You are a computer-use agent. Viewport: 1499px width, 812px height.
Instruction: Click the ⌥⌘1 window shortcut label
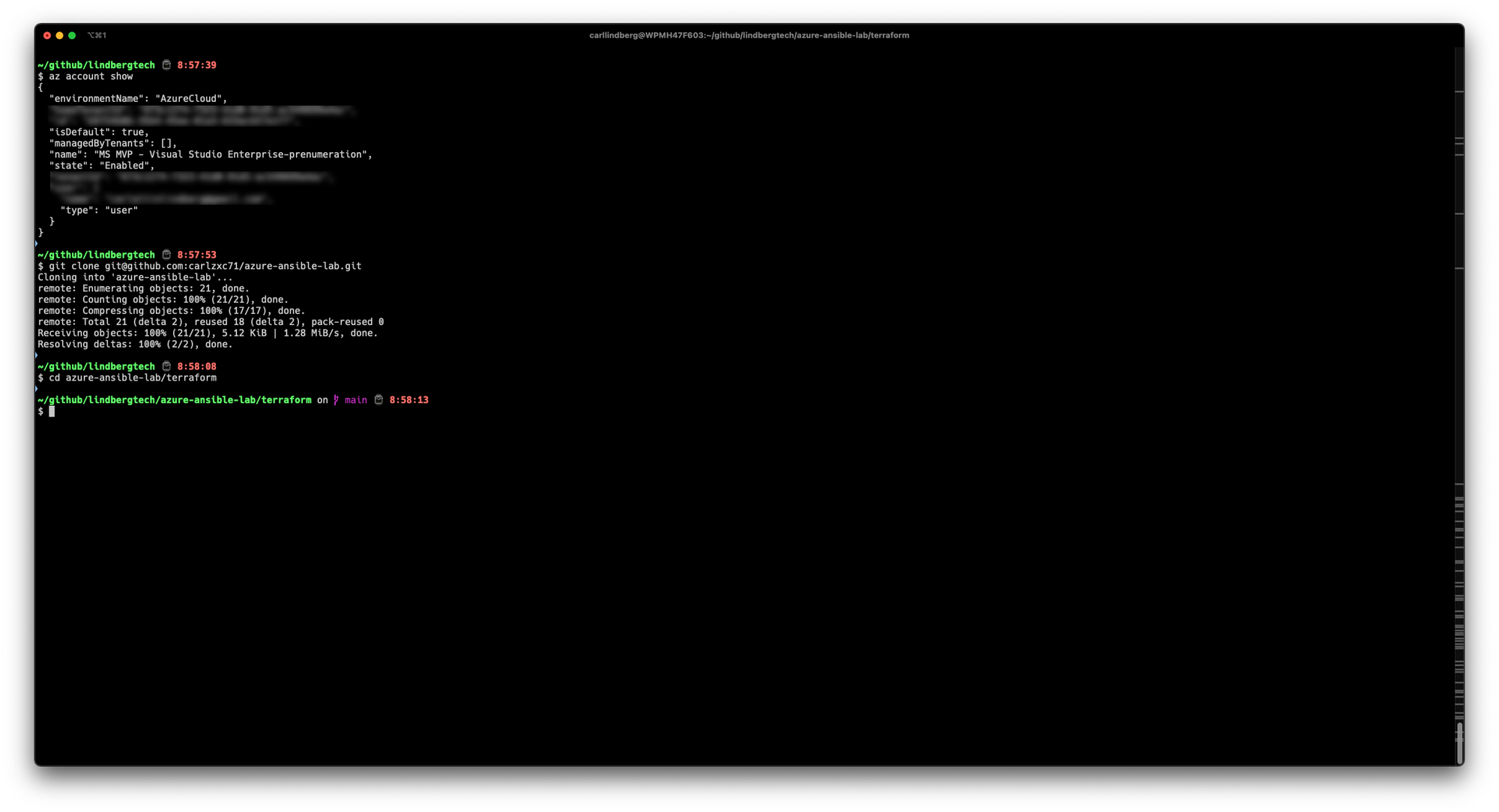[x=97, y=35]
